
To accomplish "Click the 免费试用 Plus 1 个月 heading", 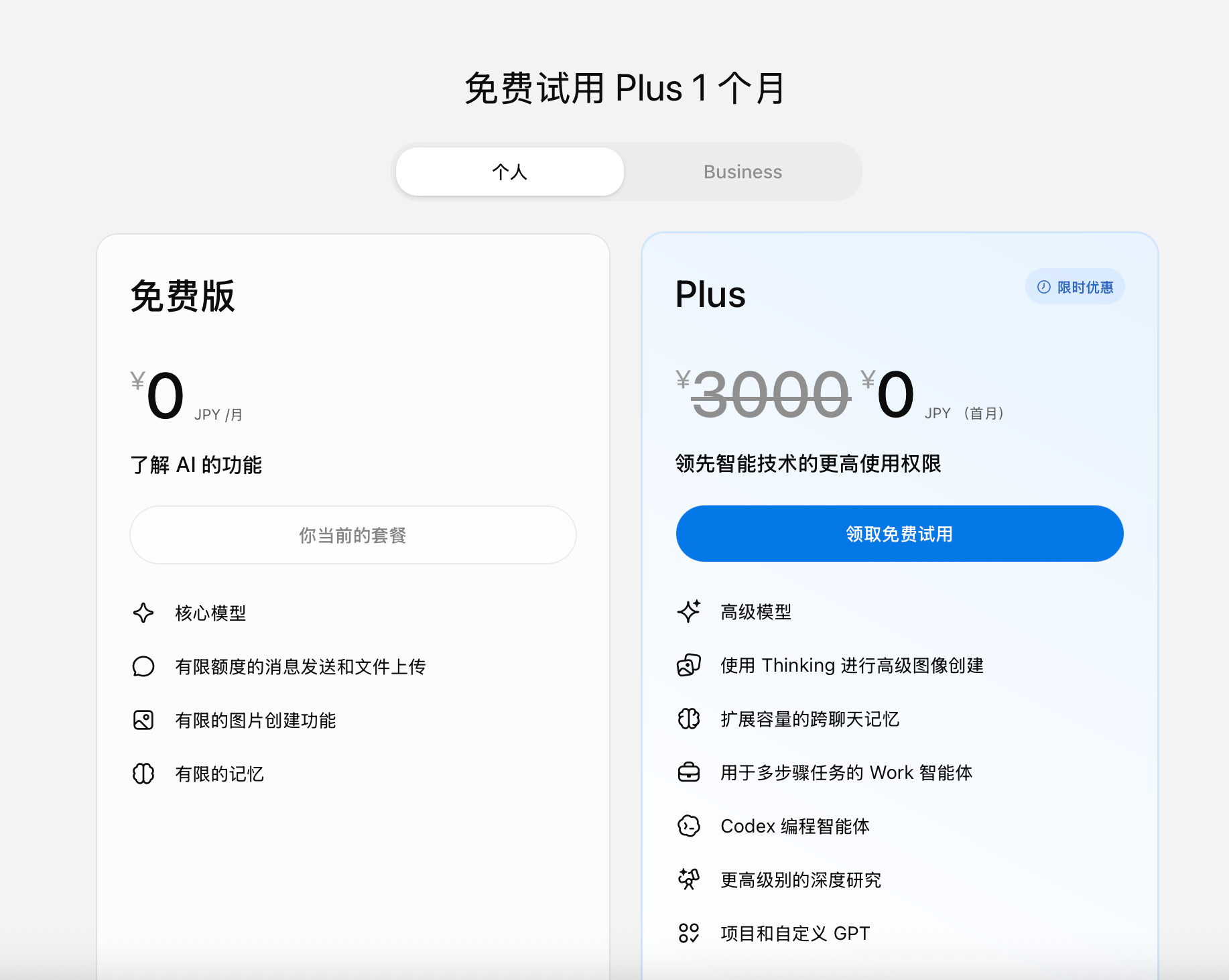I will coord(625,88).
